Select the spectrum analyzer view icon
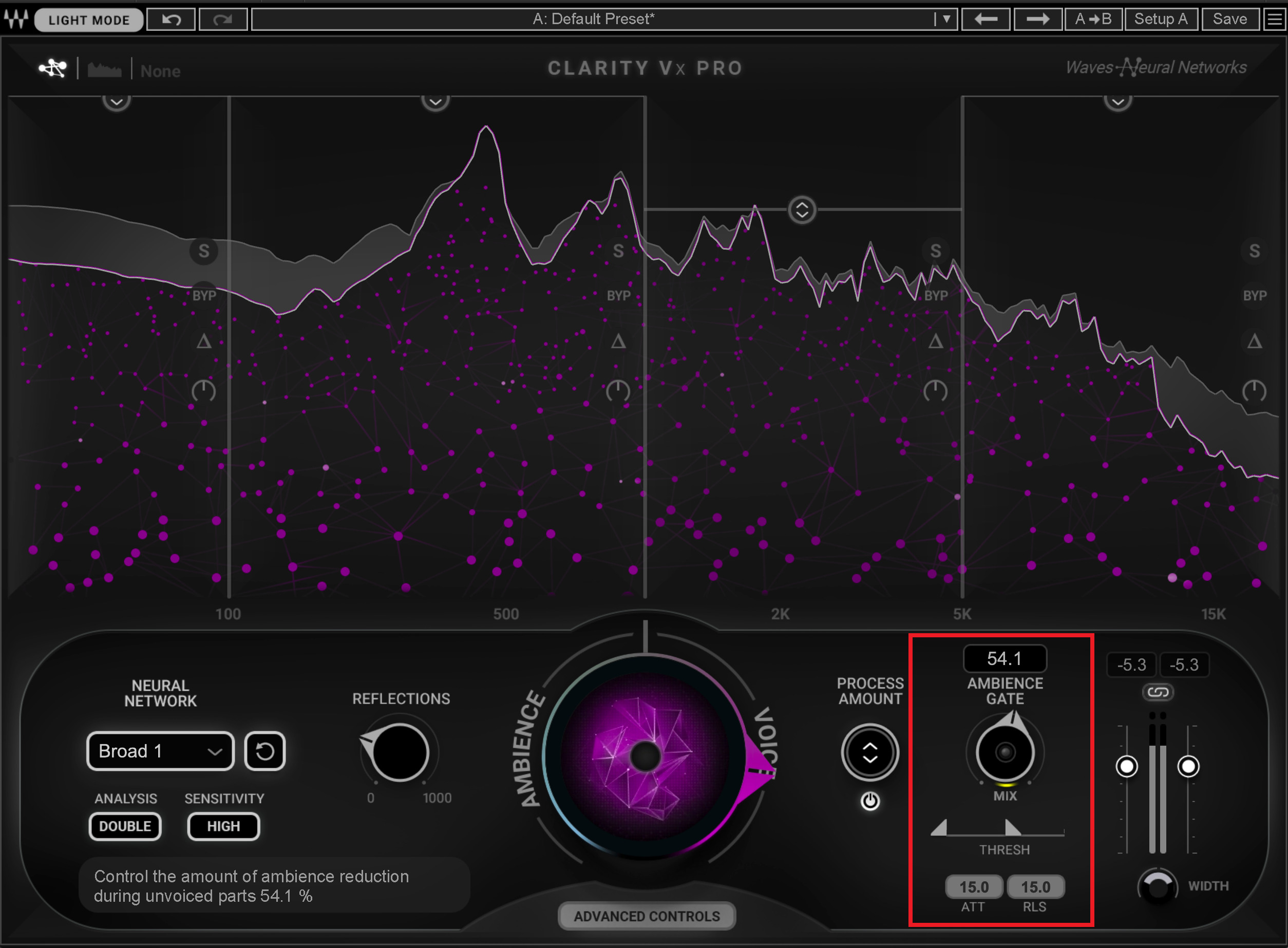The height and width of the screenshot is (948, 1288). click(104, 69)
